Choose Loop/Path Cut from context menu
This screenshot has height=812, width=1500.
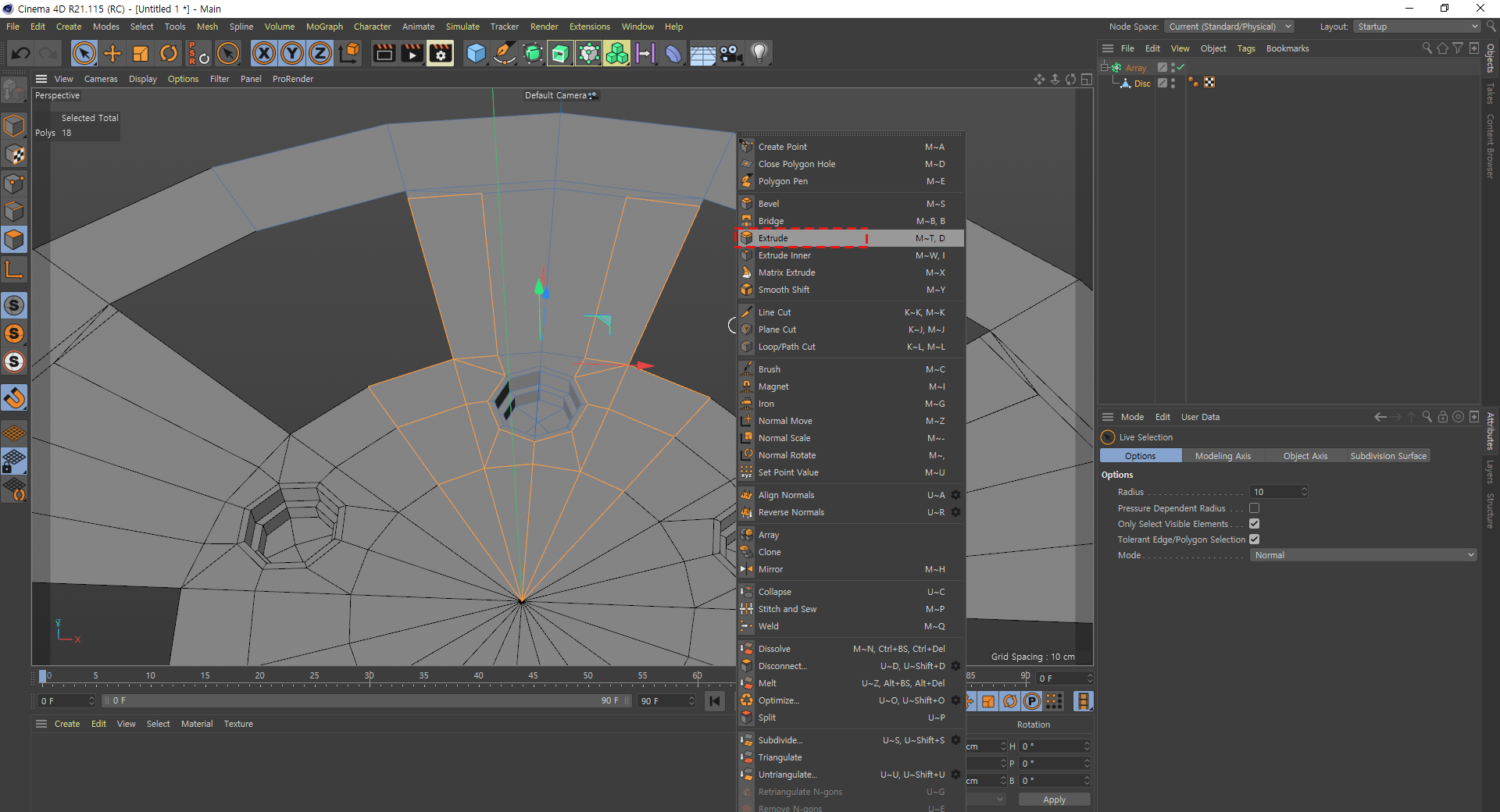coord(852,347)
